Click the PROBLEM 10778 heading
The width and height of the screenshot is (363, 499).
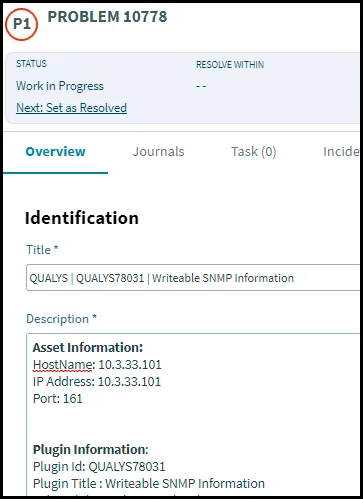pyautogui.click(x=107, y=17)
